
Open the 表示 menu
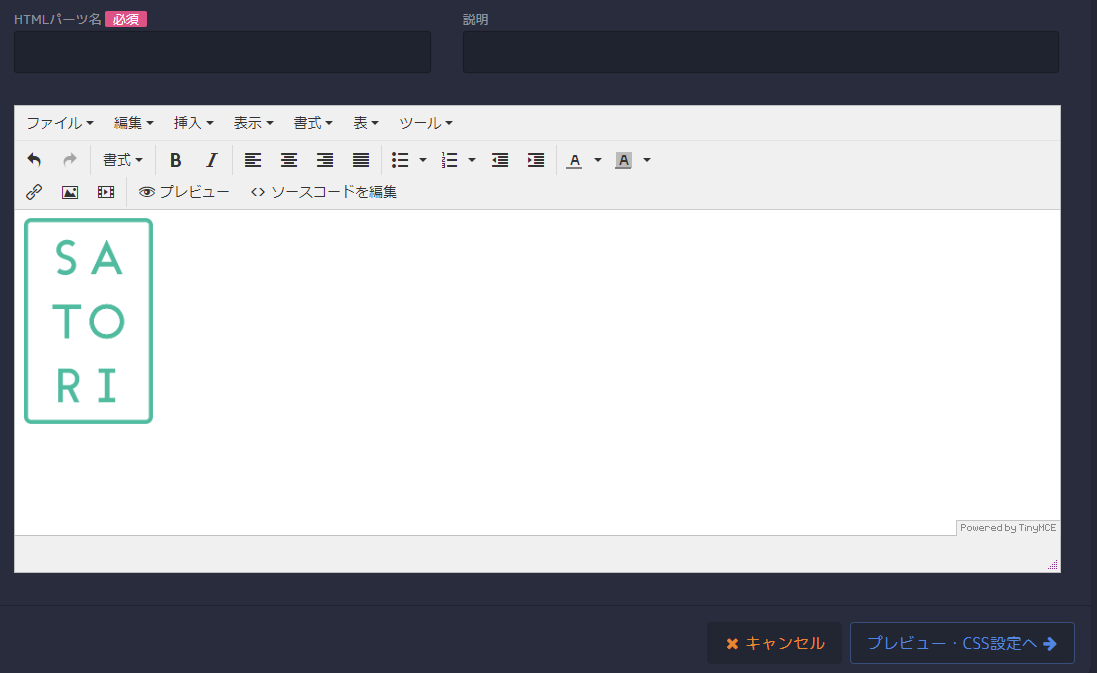[253, 123]
